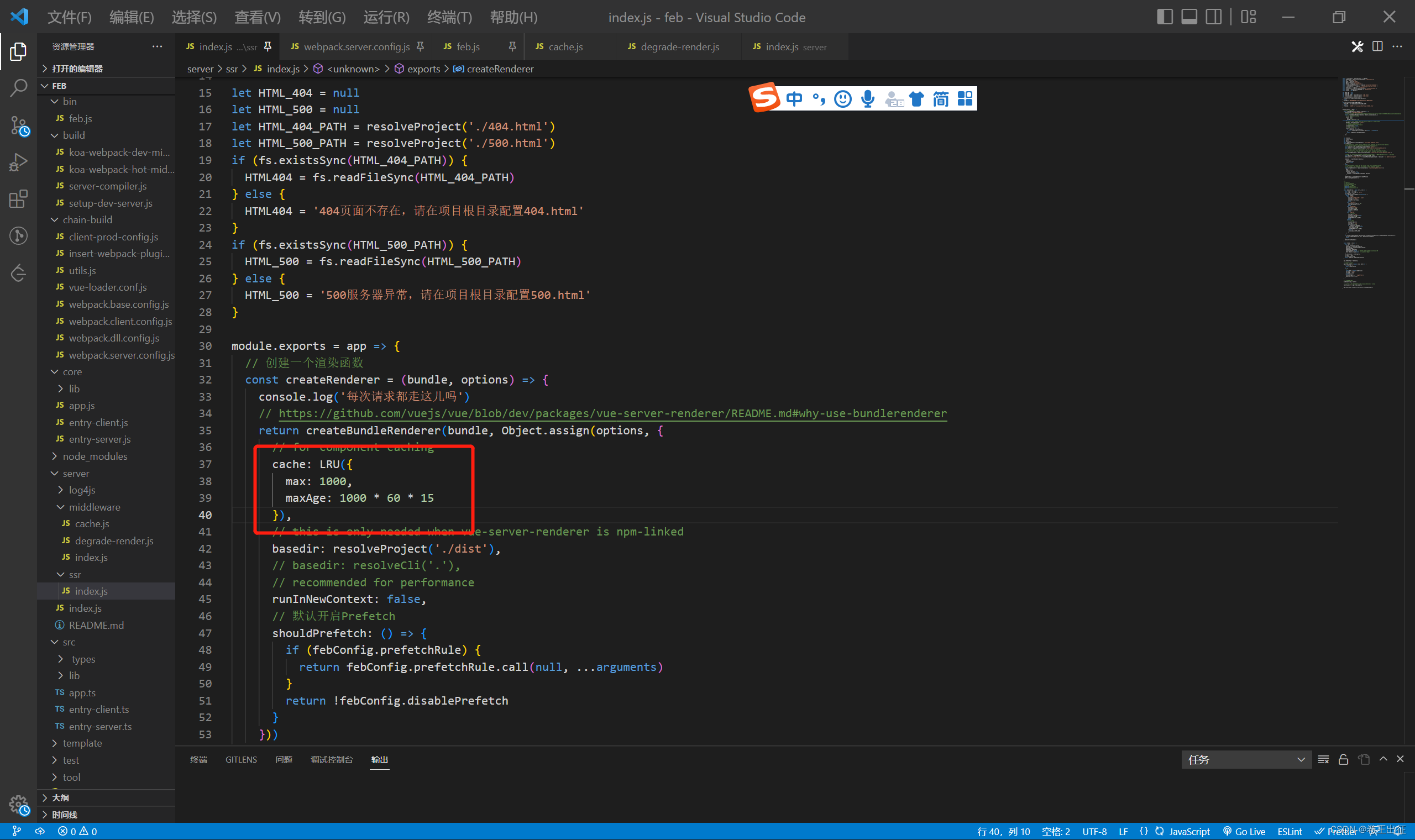Open the Manage gear menu
The image size is (1415, 840).
click(18, 804)
